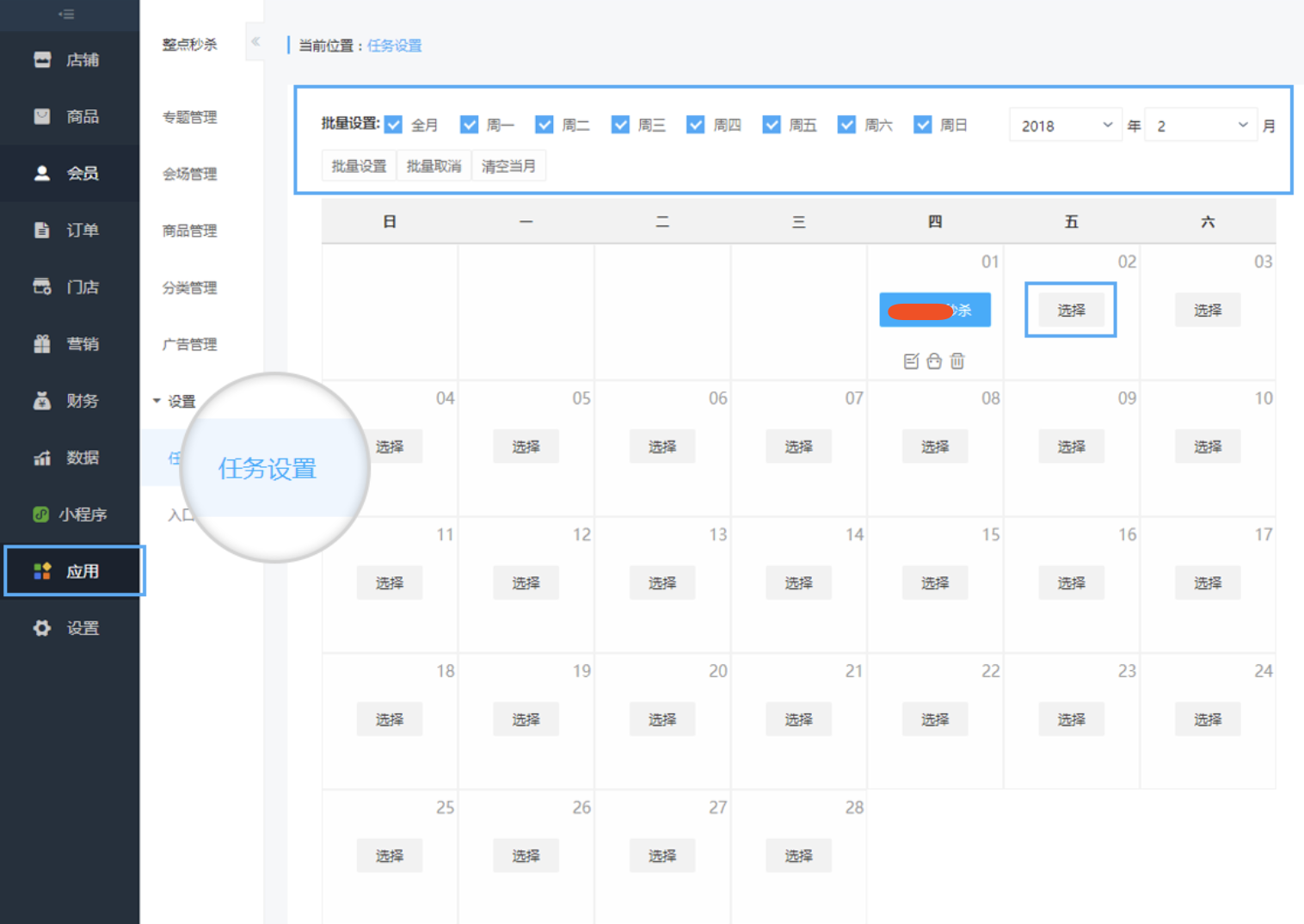This screenshot has height=924, width=1304.
Task: Click 选择 on day 08
Action: pyautogui.click(x=935, y=447)
